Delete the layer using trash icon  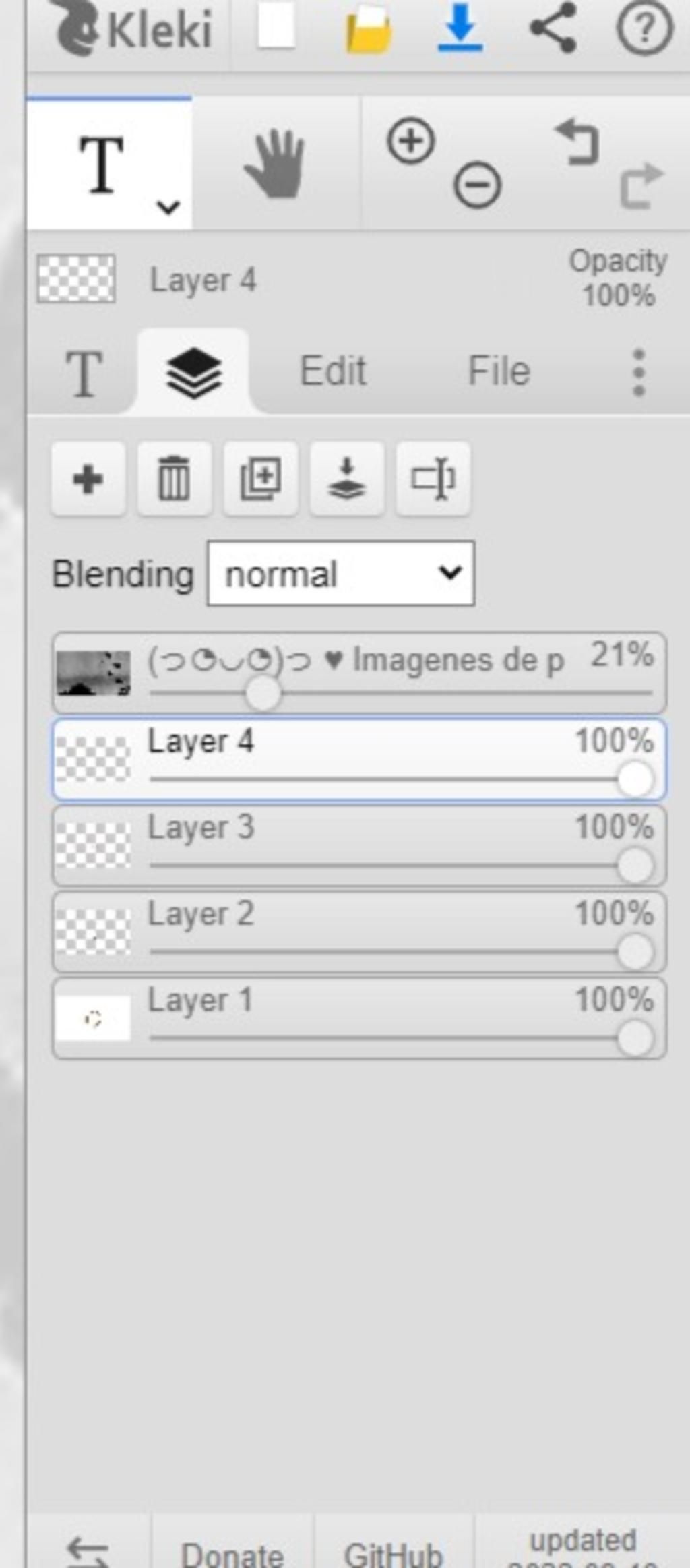(174, 479)
